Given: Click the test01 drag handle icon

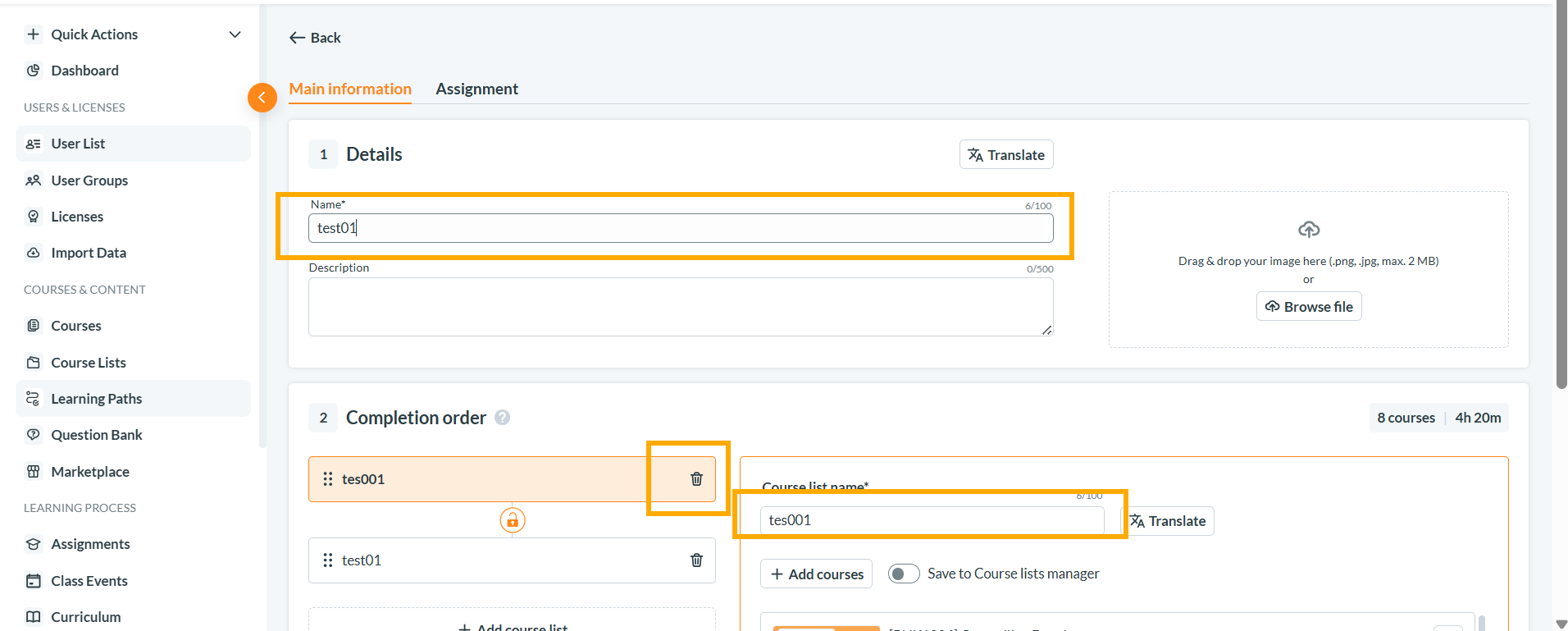Looking at the screenshot, I should pos(328,560).
